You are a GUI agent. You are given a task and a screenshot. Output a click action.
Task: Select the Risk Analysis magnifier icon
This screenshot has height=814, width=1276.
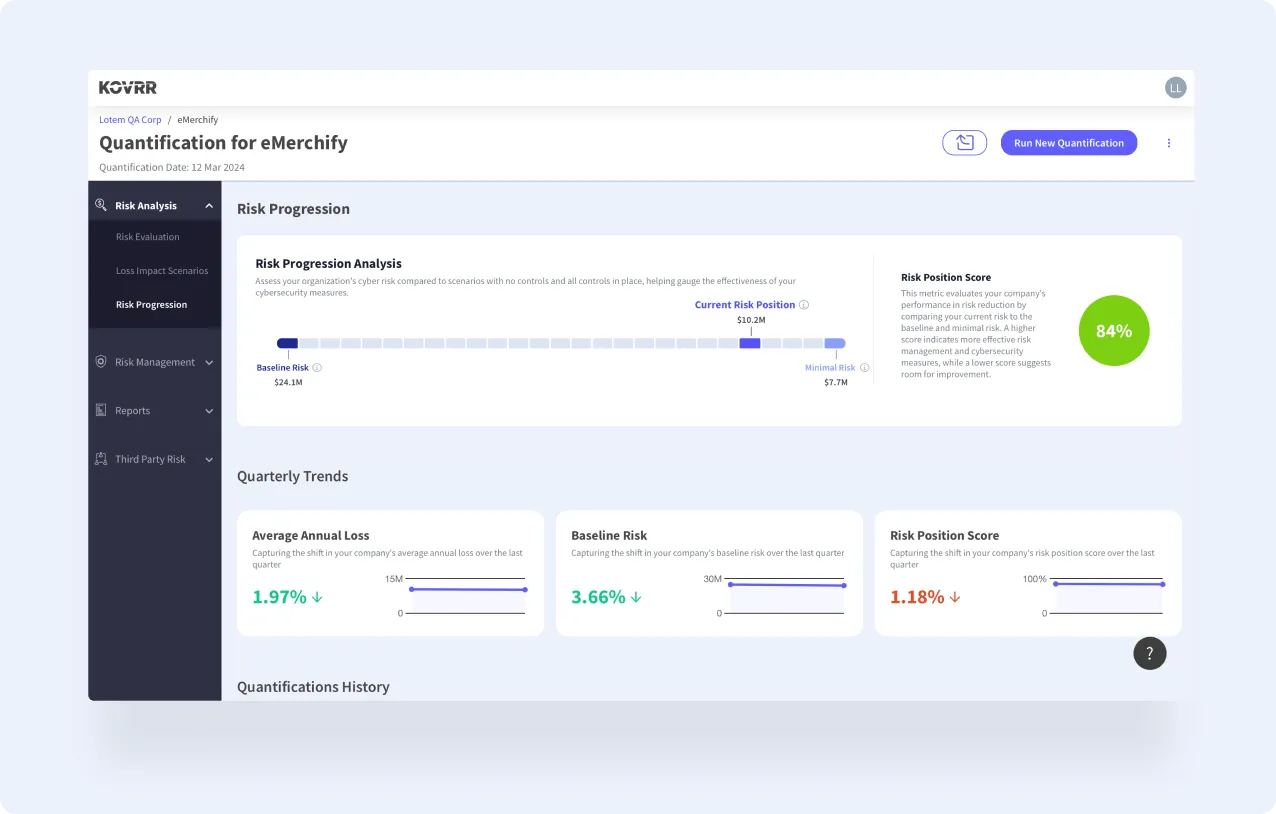pos(101,204)
